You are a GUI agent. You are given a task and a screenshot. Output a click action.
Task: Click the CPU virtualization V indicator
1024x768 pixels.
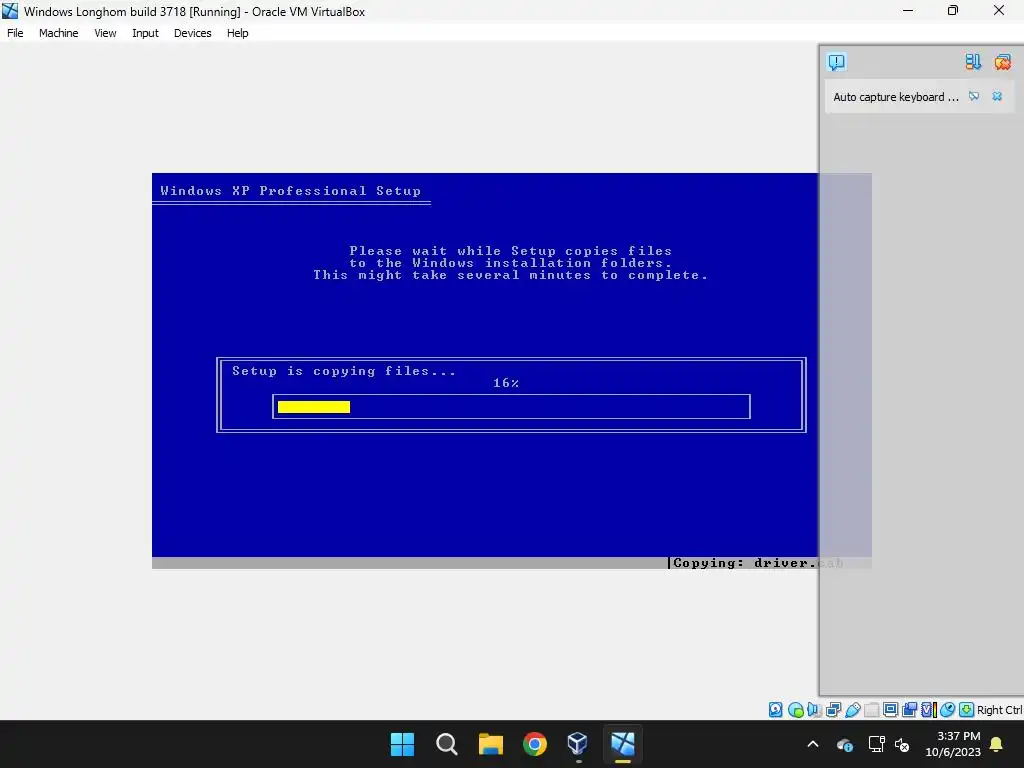pyautogui.click(x=929, y=710)
